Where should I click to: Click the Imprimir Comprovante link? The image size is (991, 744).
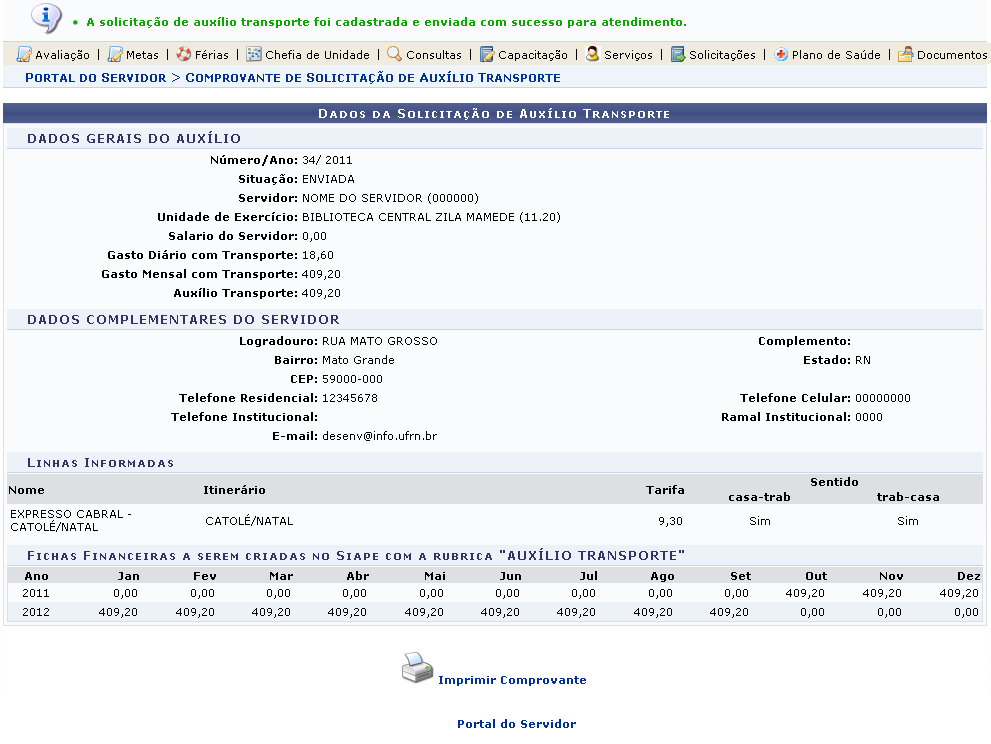click(512, 680)
